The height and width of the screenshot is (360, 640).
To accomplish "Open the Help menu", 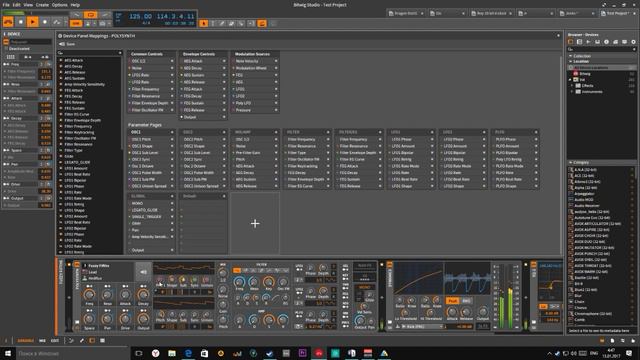I will point(75,5).
